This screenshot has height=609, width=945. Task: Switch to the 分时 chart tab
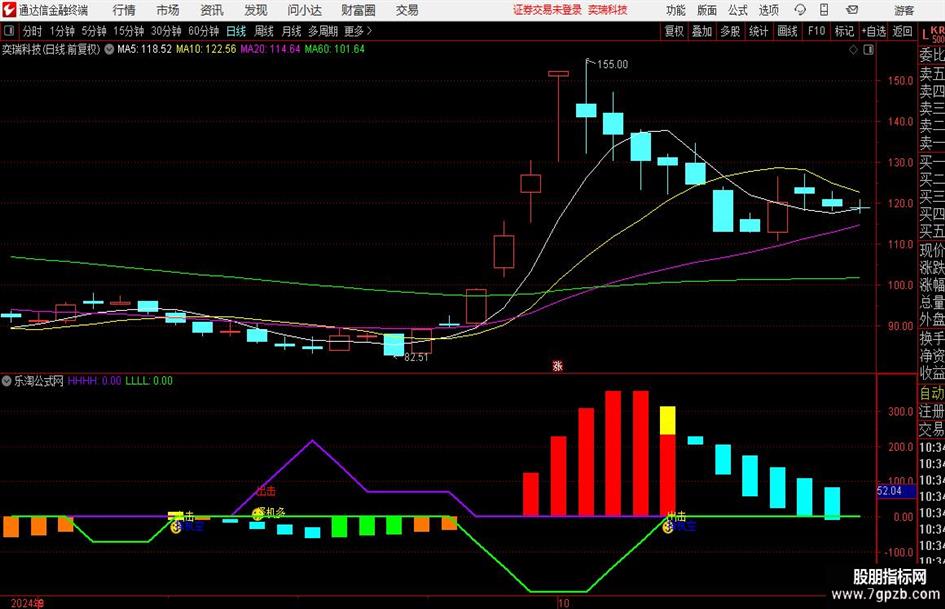coord(33,31)
